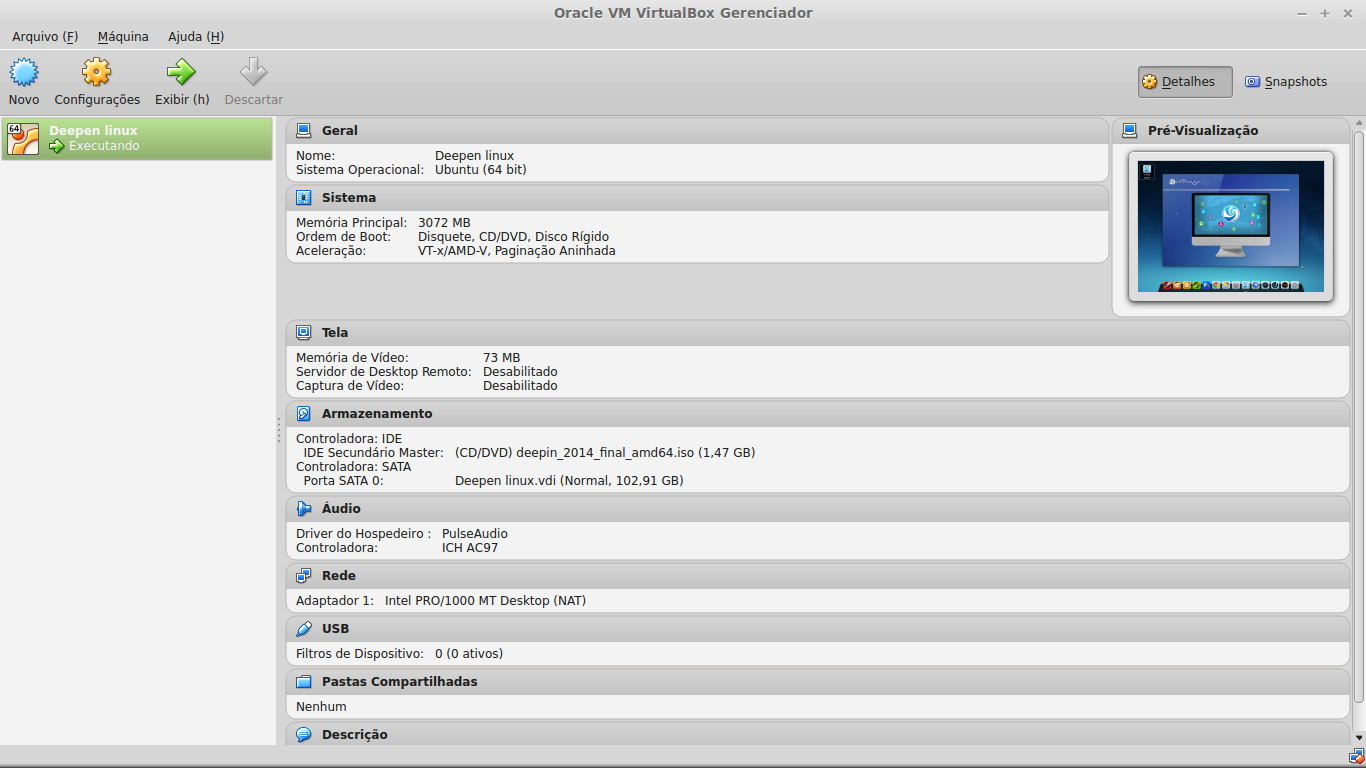Screen dimensions: 1366x768
Task: Click the details pane vertical scrollbar
Action: click(x=1359, y=415)
